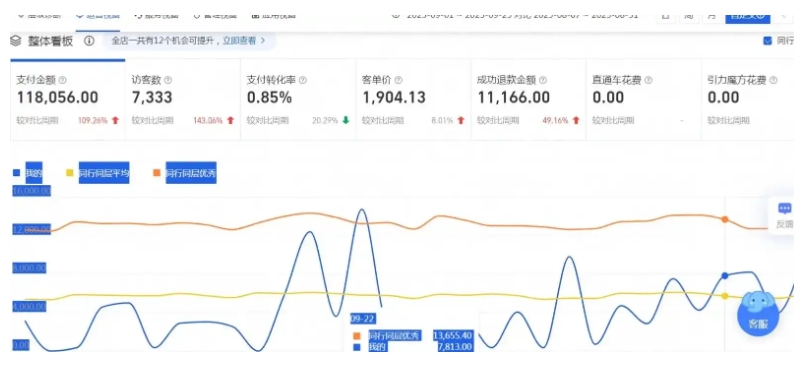Click the 11,166.00 refund amount value
This screenshot has width=794, height=388.
pos(513,98)
